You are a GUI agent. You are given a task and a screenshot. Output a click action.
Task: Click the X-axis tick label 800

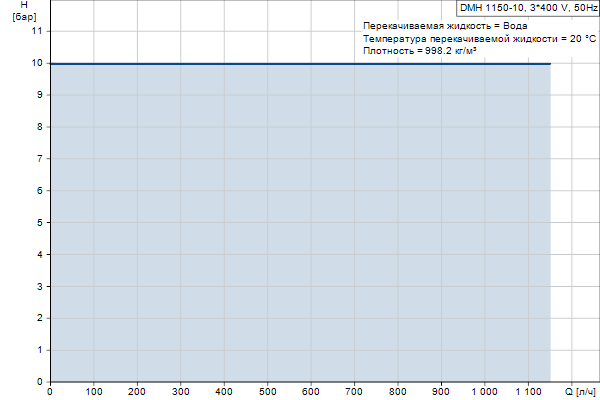point(398,391)
